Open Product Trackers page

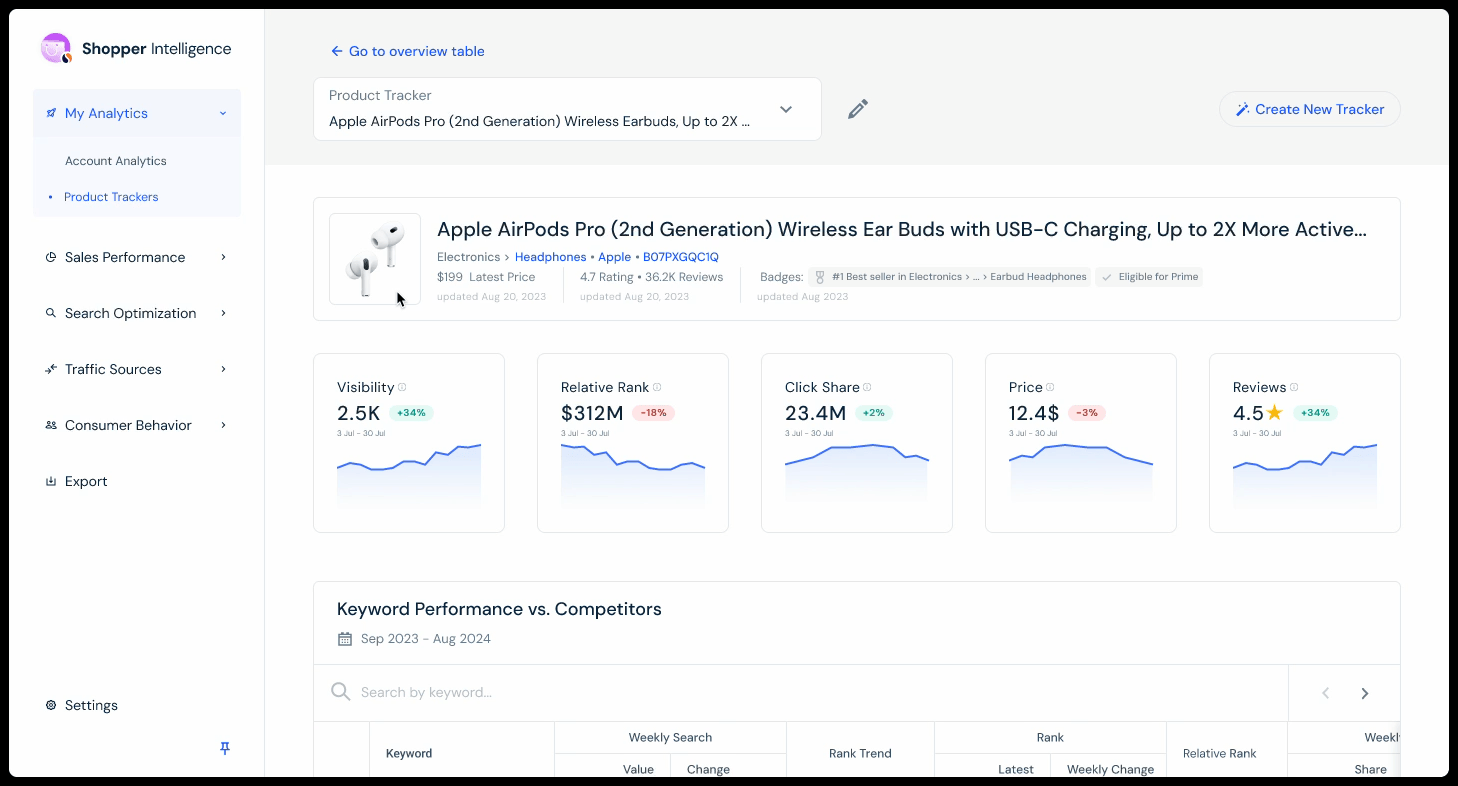[111, 197]
